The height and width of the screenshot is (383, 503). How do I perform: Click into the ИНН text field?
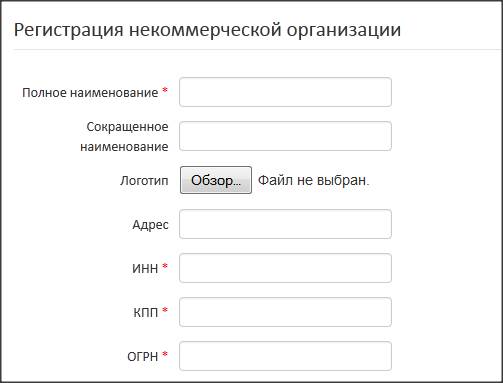285,268
